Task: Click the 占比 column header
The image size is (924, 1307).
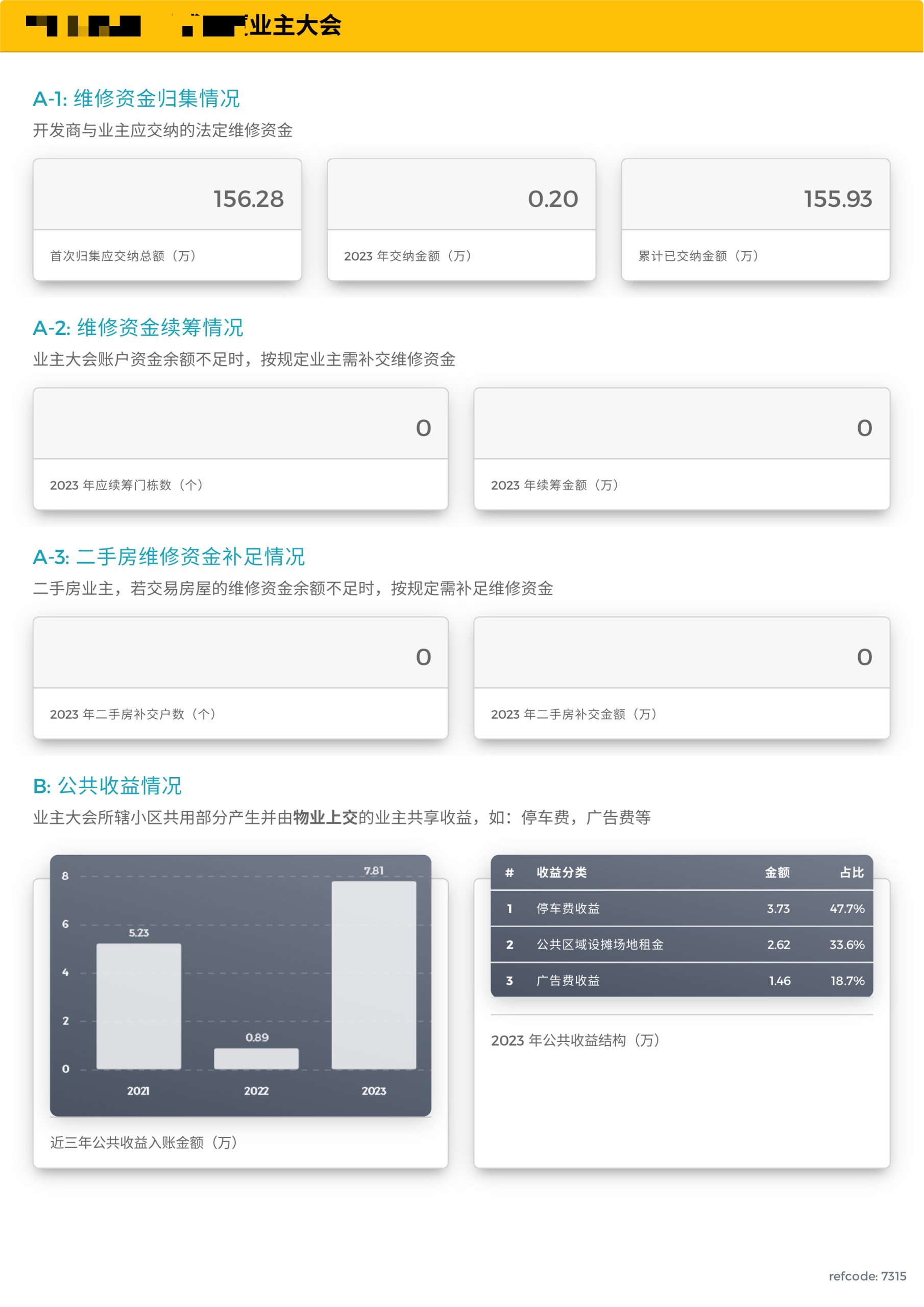Action: (x=852, y=872)
